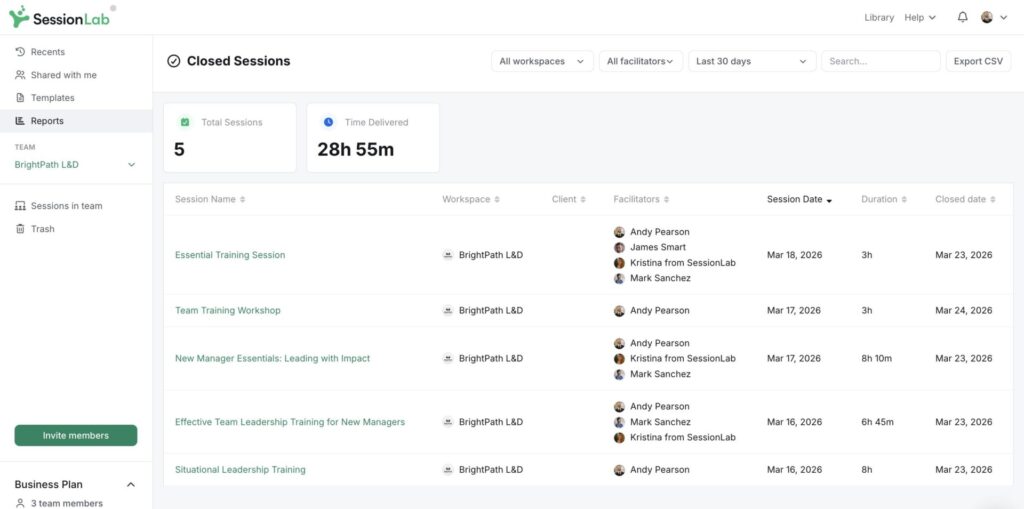Open the notifications bell
1024x509 pixels.
(963, 18)
